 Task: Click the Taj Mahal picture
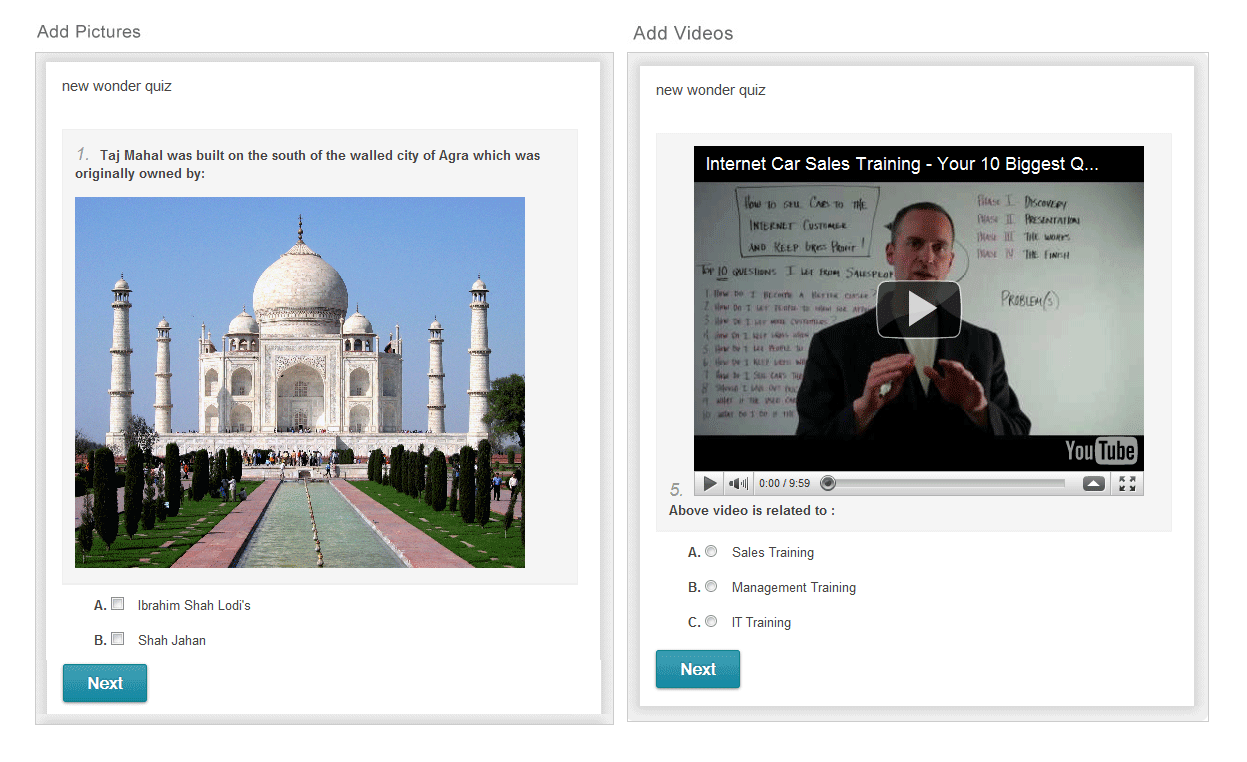(300, 382)
